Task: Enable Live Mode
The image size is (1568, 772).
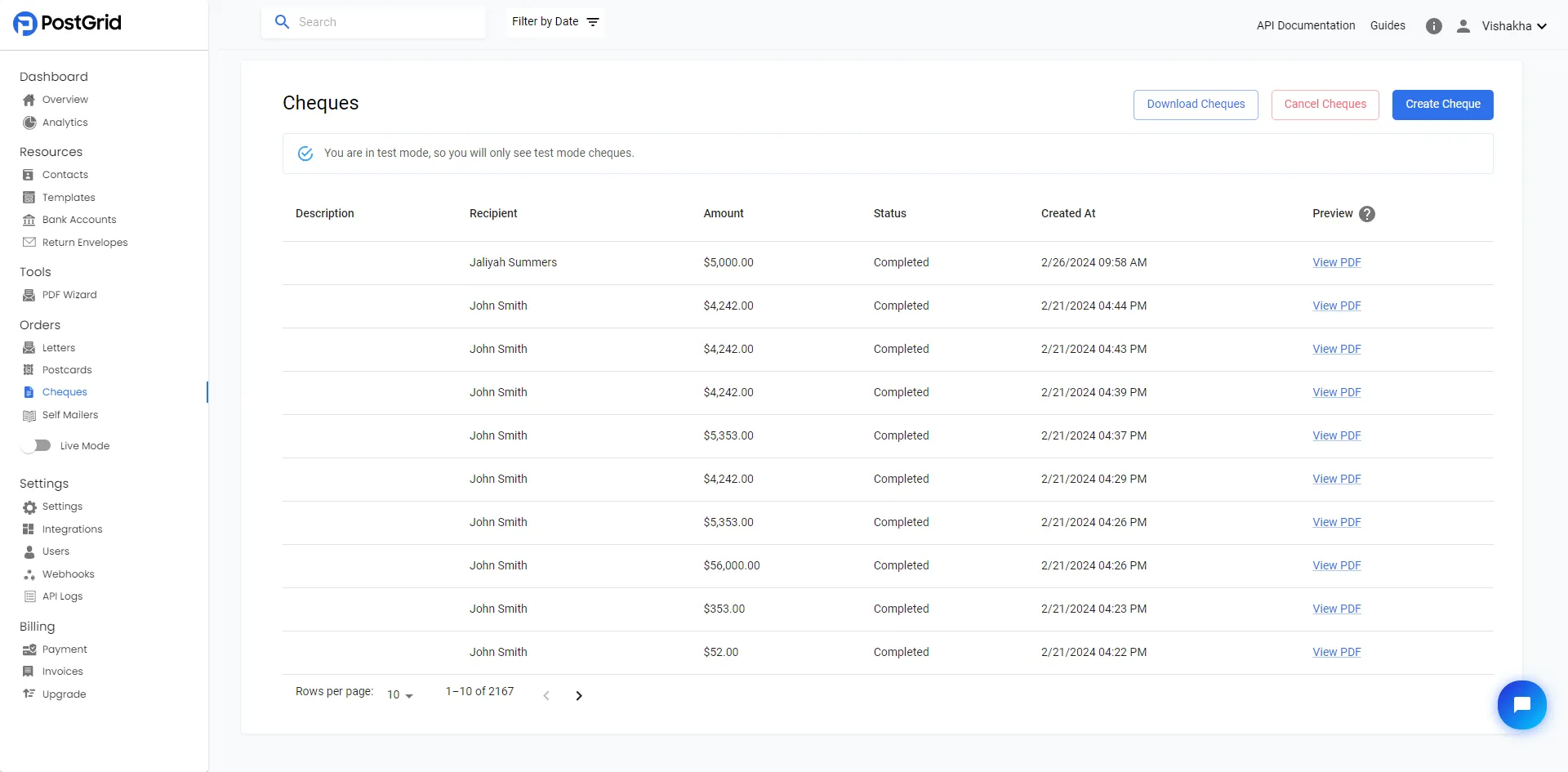Action: [35, 445]
